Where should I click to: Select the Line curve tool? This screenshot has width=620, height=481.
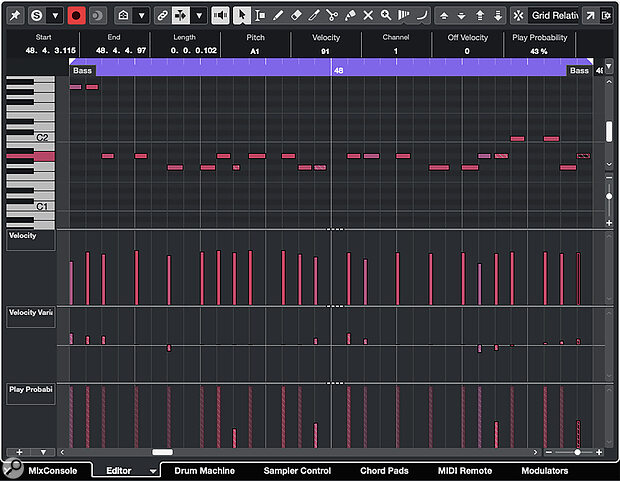[x=422, y=16]
